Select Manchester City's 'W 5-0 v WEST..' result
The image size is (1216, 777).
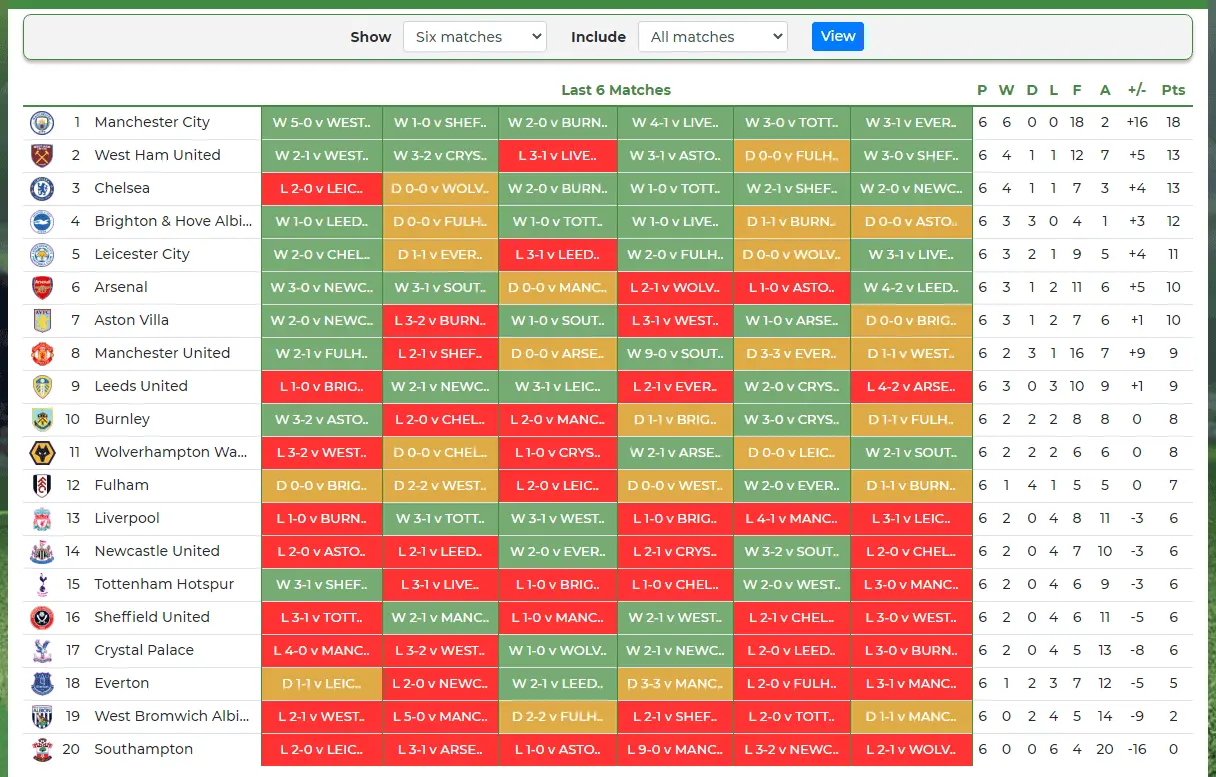321,123
